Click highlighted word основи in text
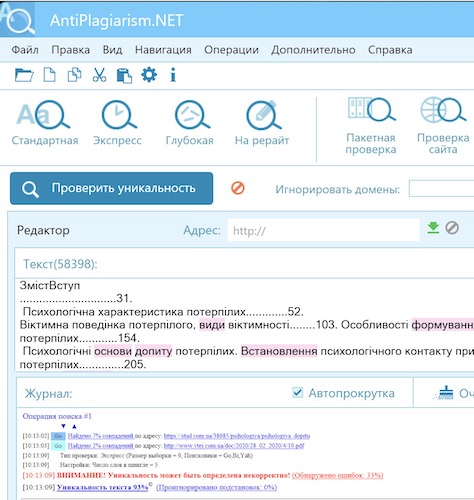 pos(113,351)
